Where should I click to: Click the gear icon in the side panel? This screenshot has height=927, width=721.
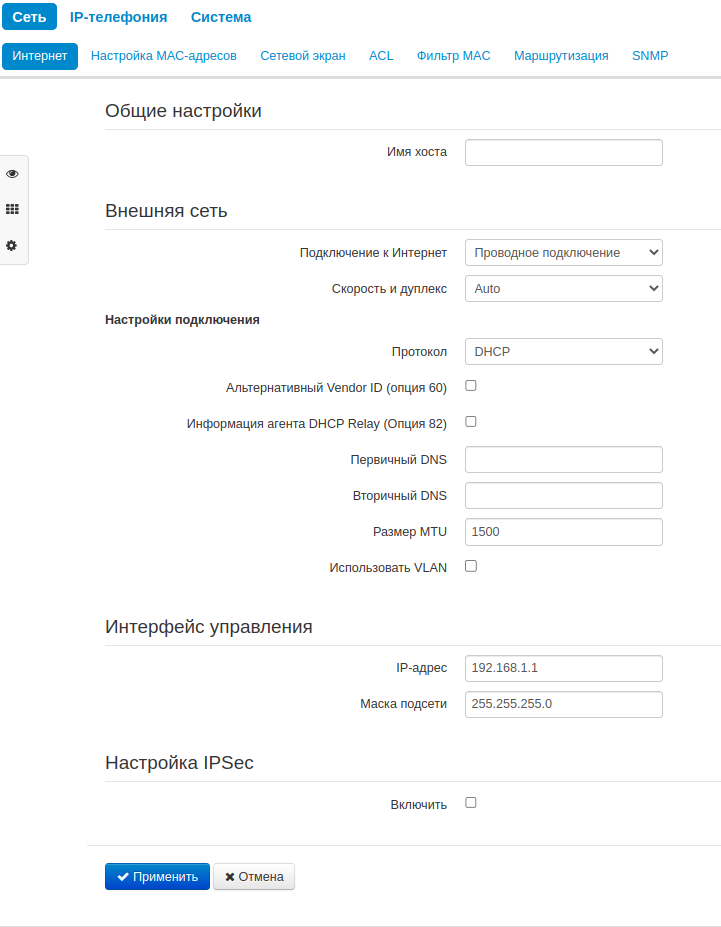[x=12, y=245]
